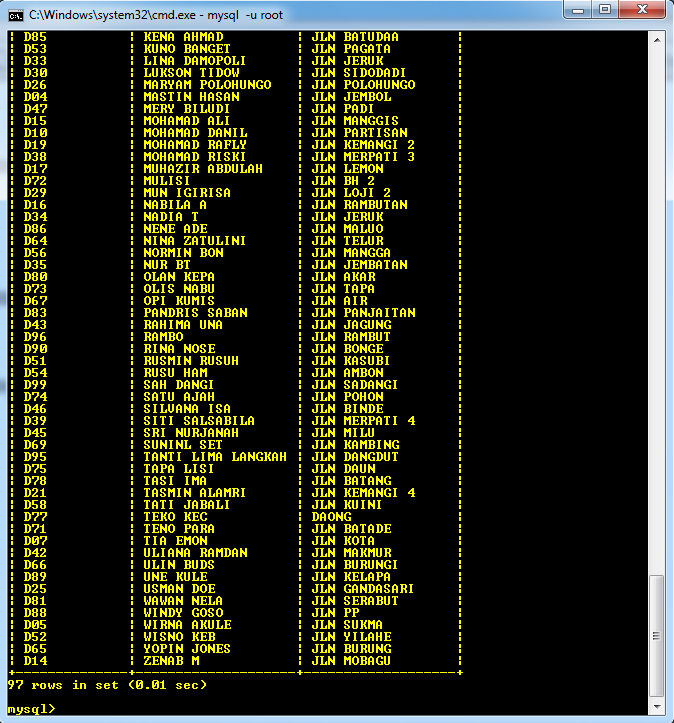This screenshot has height=723, width=674.
Task: Select the name 'NINA ZATULINI'
Action: tap(195, 241)
